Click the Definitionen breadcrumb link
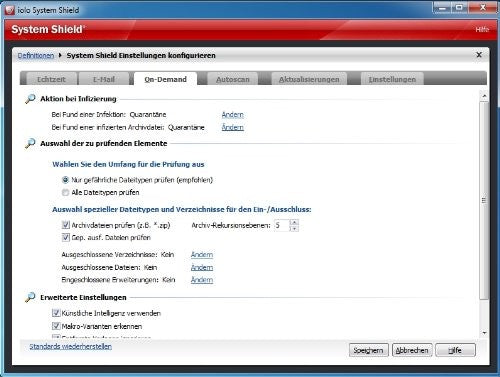The image size is (500, 377). (x=36, y=55)
